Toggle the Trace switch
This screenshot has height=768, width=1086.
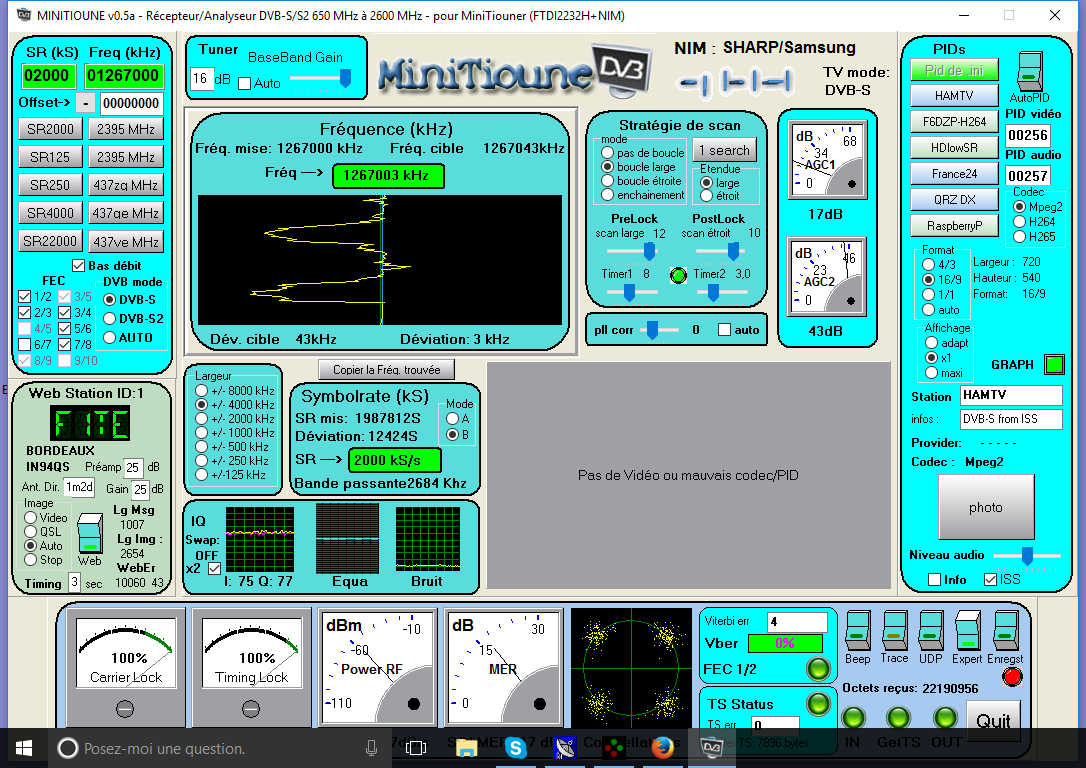point(894,631)
